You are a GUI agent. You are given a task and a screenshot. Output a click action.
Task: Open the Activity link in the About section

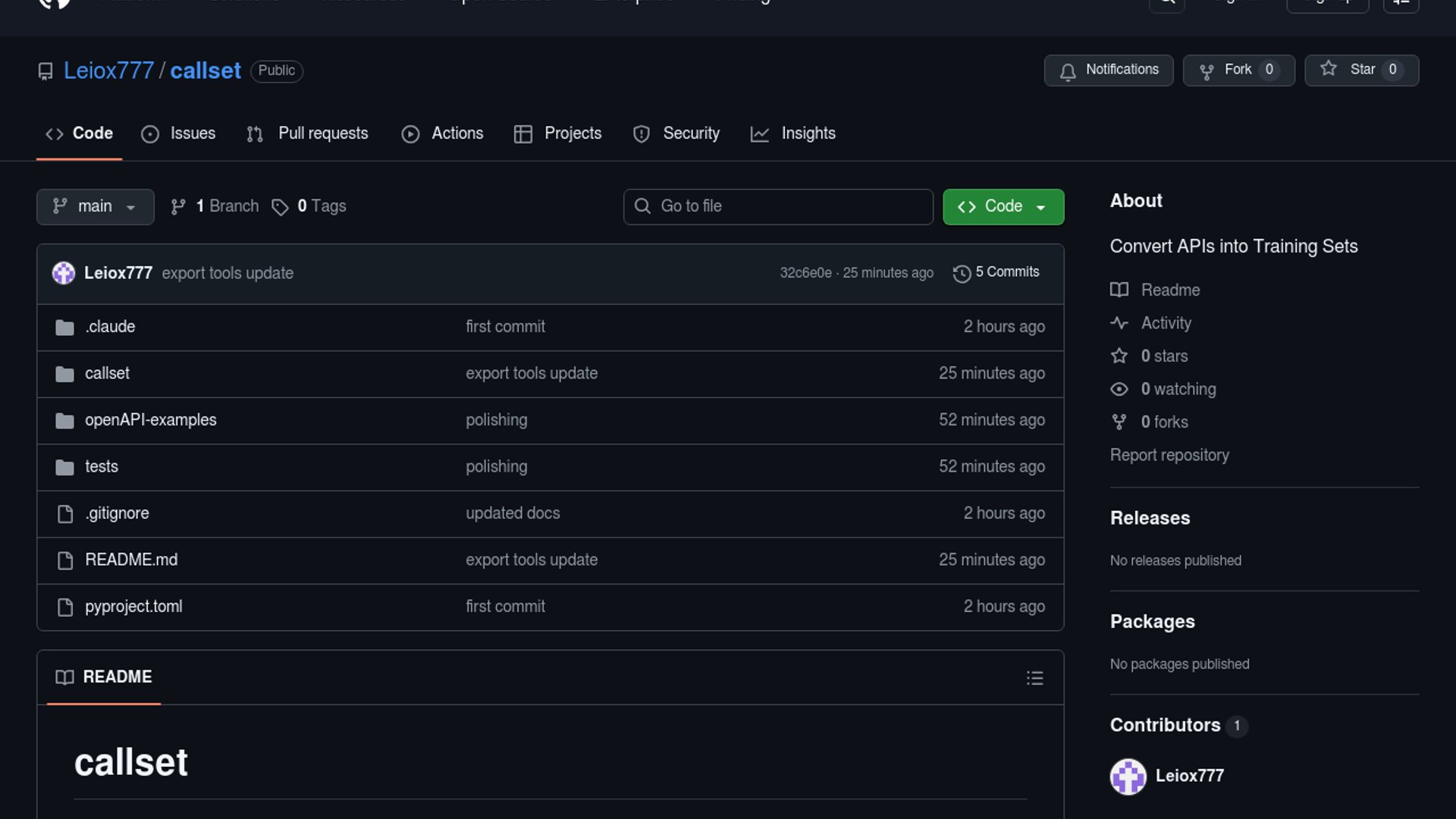(1166, 323)
